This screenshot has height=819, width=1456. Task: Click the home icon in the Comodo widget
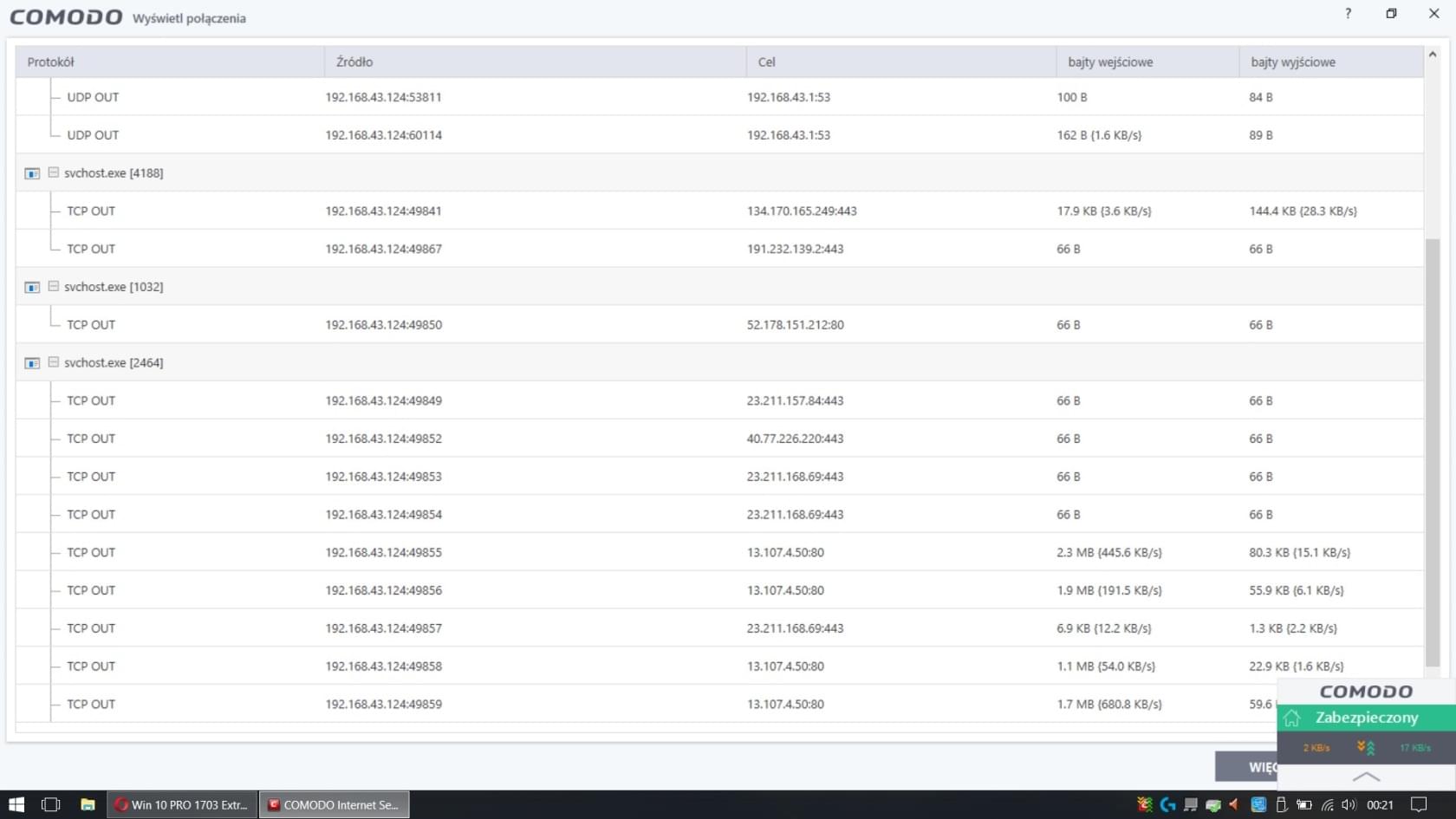(1292, 718)
